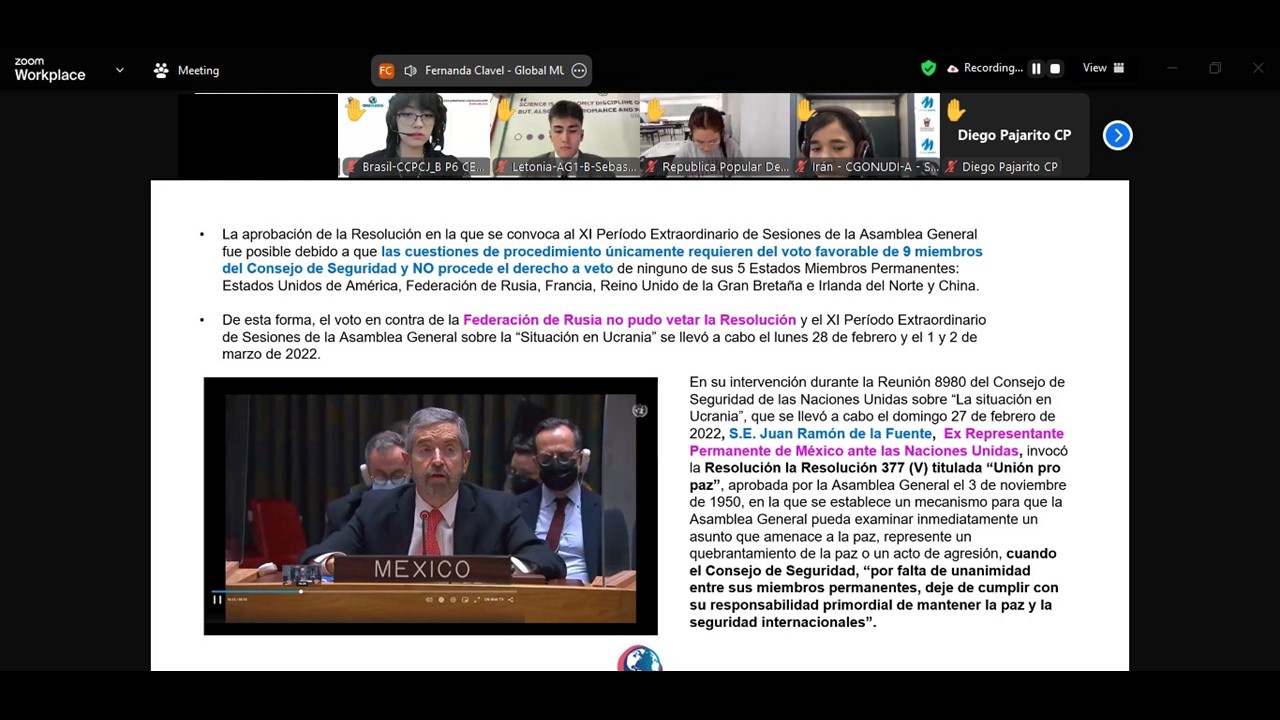
Task: Open the View layout menu
Action: point(1103,68)
